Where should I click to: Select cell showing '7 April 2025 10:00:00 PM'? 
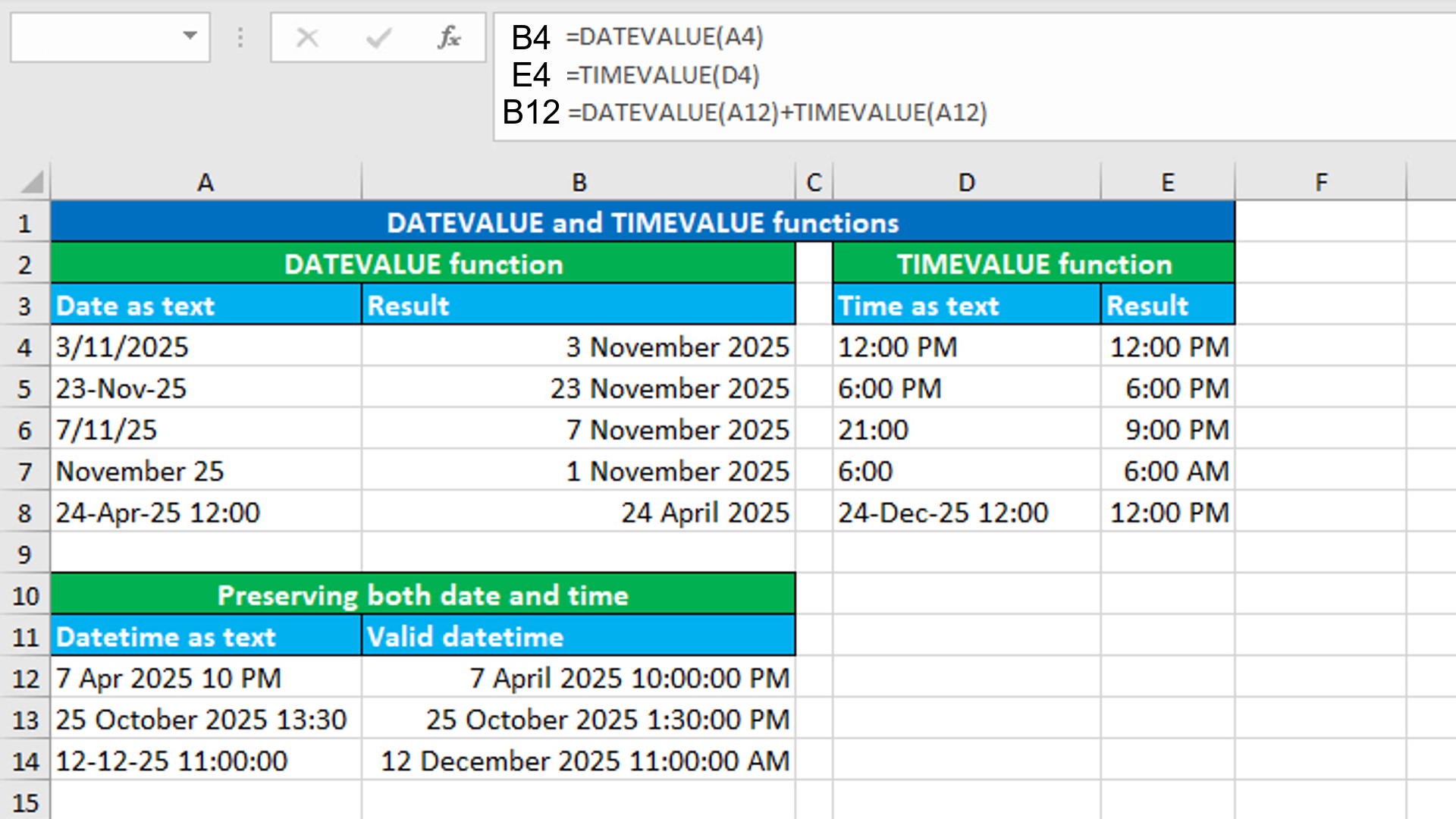[579, 678]
